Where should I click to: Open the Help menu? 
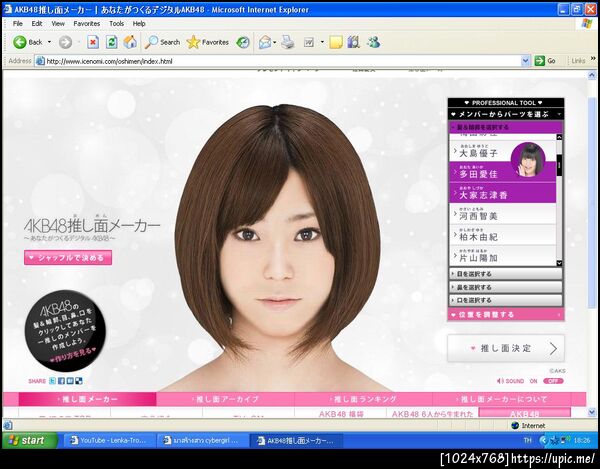point(139,24)
